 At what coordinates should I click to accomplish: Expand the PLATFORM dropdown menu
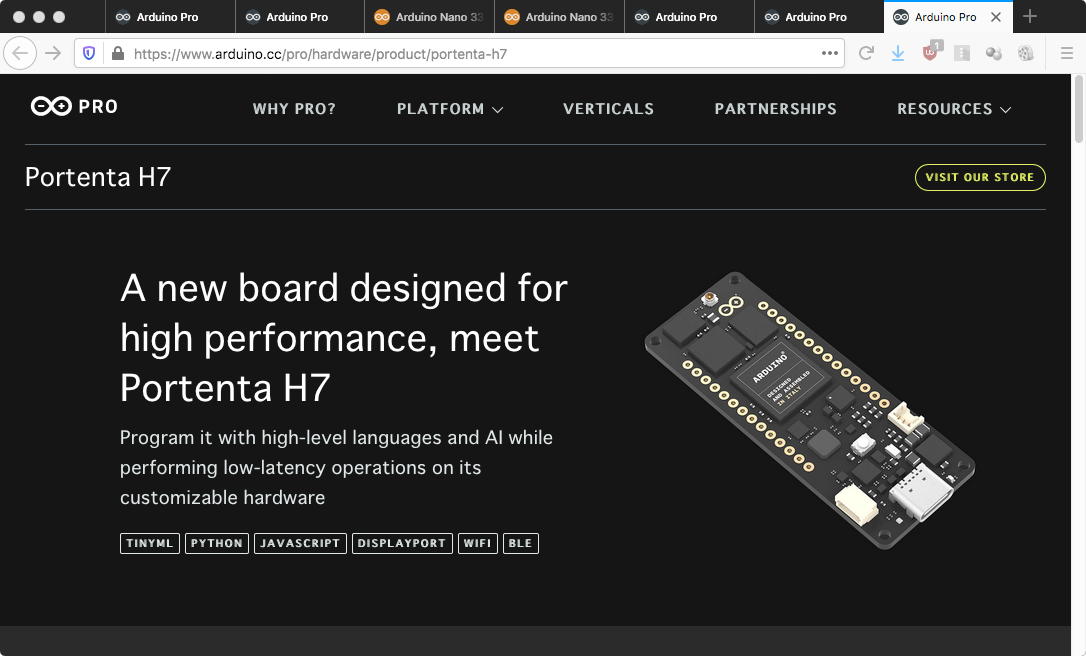click(449, 109)
